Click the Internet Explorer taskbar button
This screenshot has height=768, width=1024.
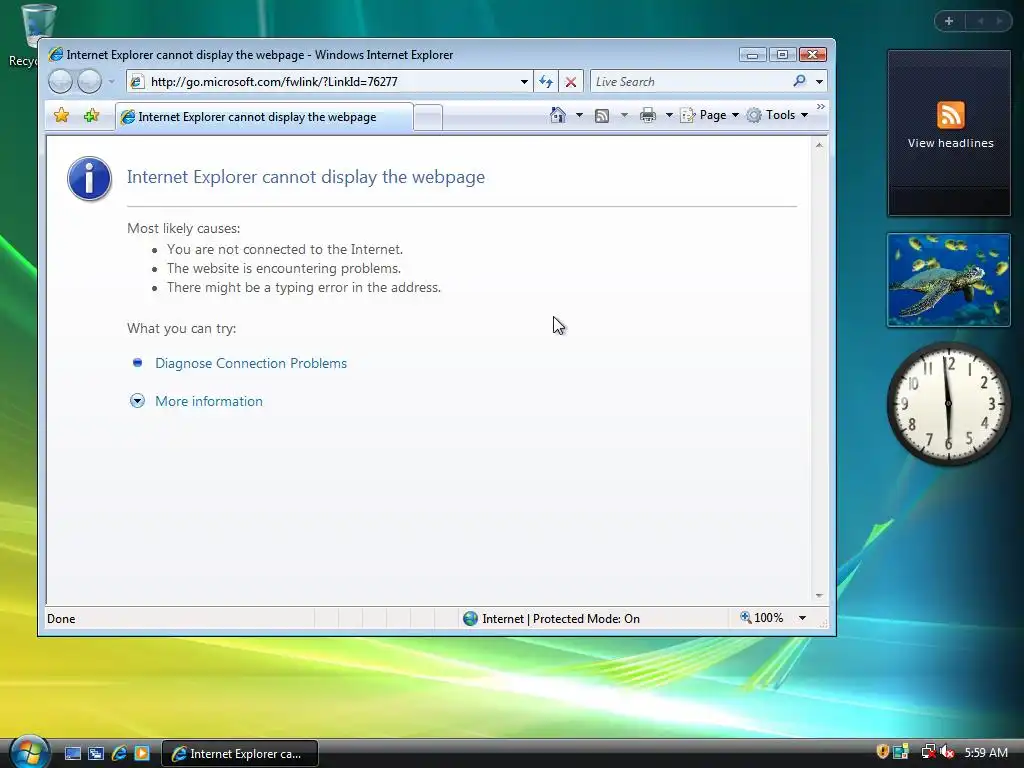pos(240,754)
